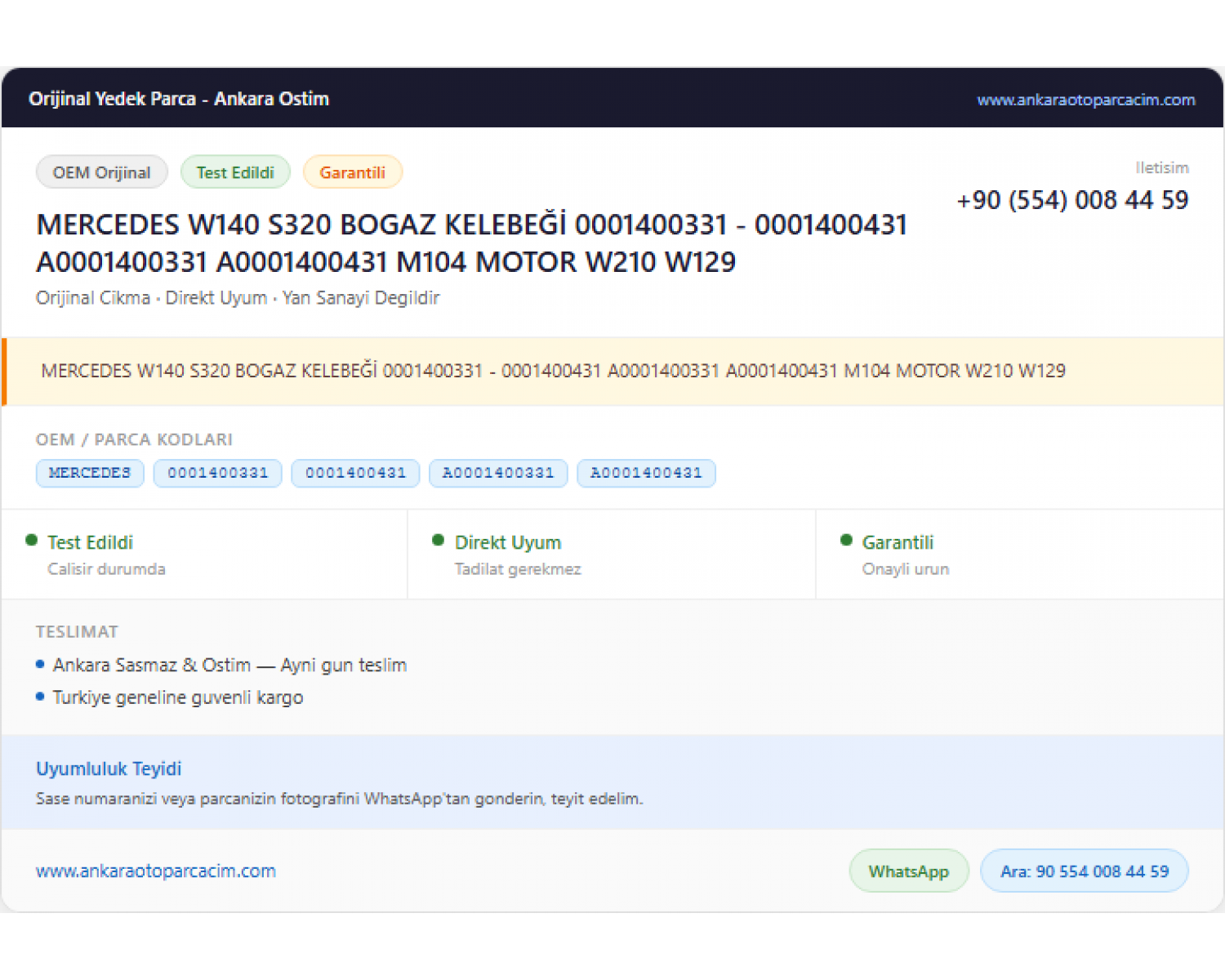Select the MERCEDES part code chip
1225x980 pixels.
coord(90,473)
